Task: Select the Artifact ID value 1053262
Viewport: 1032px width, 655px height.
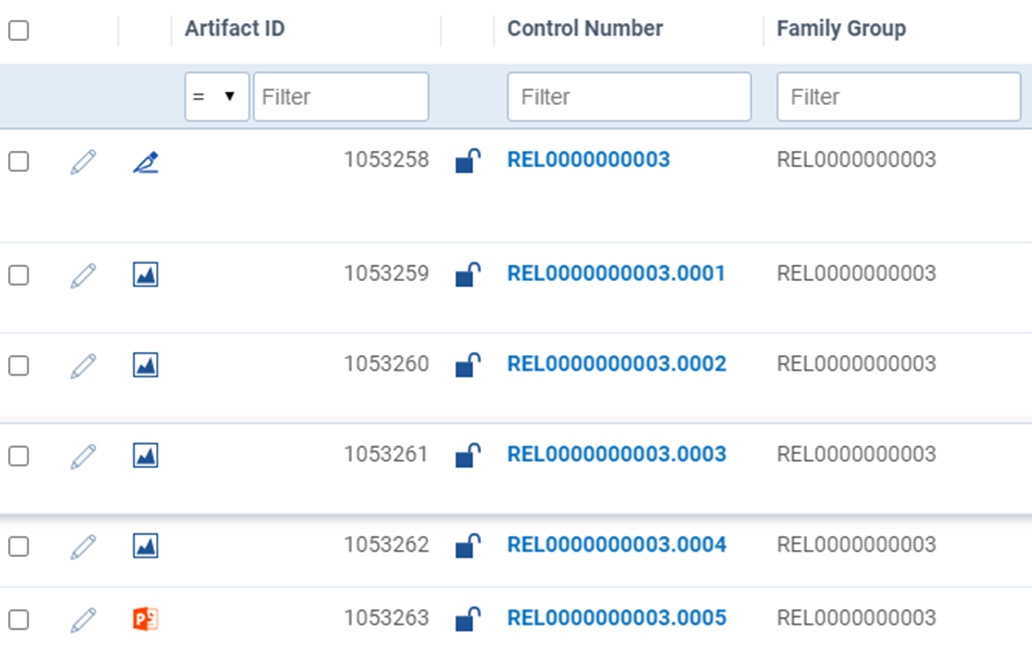Action: 386,544
